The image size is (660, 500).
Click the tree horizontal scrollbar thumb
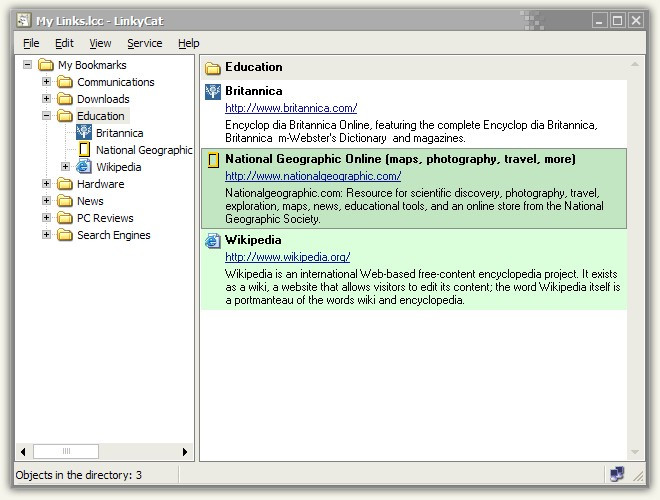pyautogui.click(x=66, y=452)
